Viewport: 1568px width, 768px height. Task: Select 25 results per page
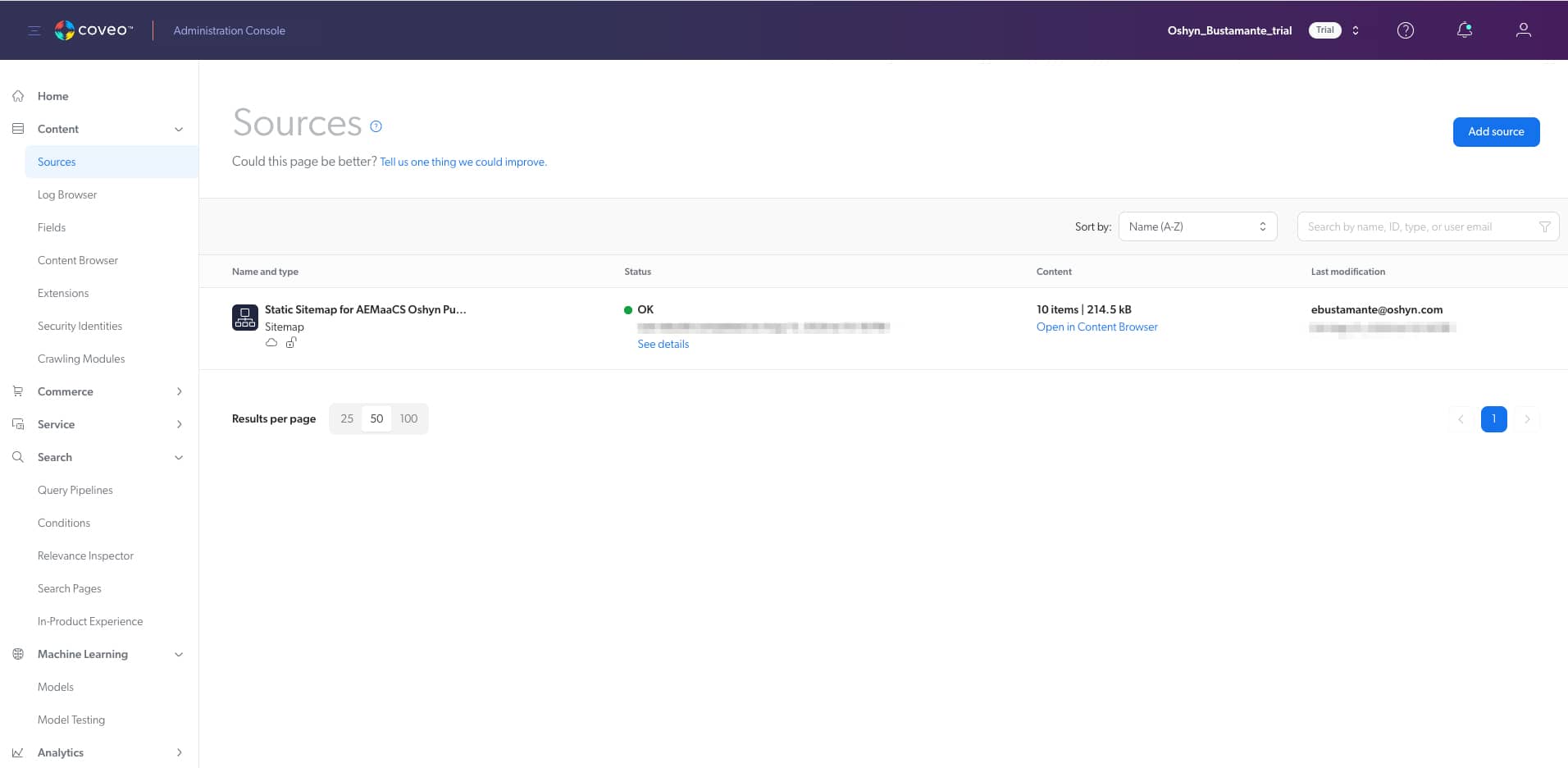pyautogui.click(x=346, y=418)
